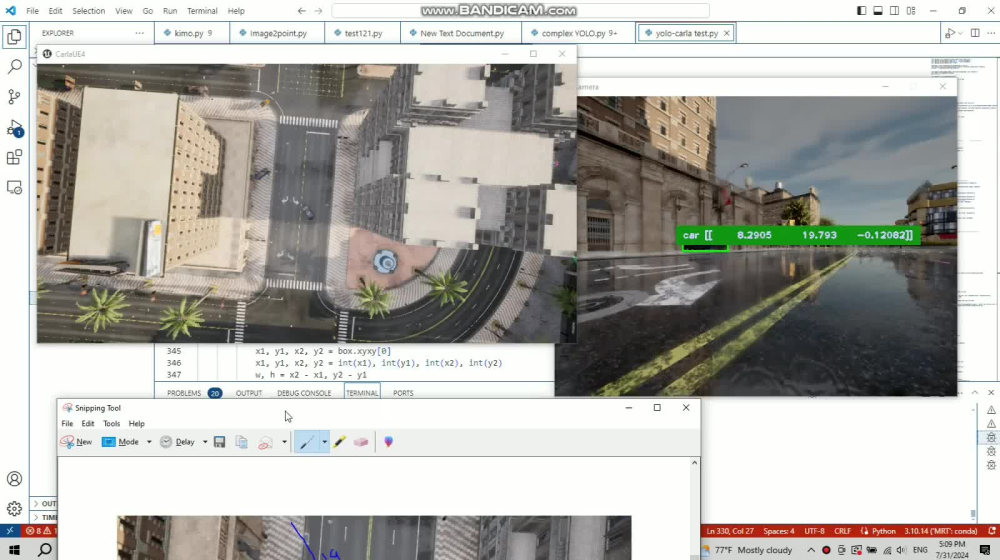Expand the OUTLINE section in Explorer
Viewport: 1000px width, 560px height.
(x=43, y=503)
